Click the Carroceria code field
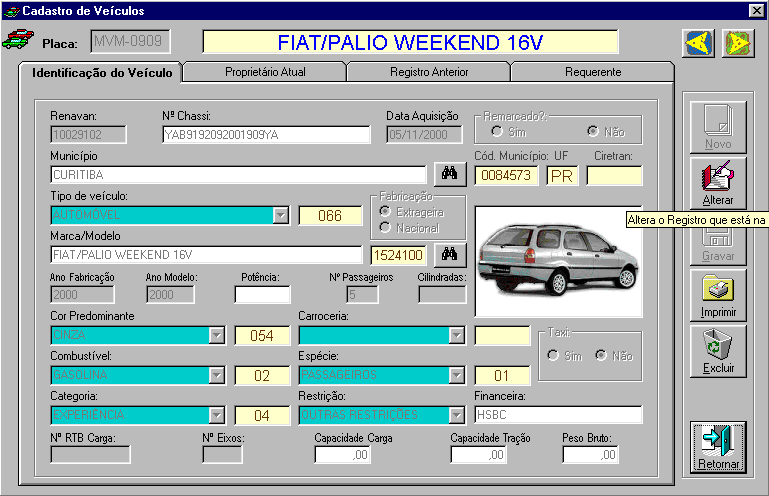Image resolution: width=769 pixels, height=496 pixels. click(502, 336)
